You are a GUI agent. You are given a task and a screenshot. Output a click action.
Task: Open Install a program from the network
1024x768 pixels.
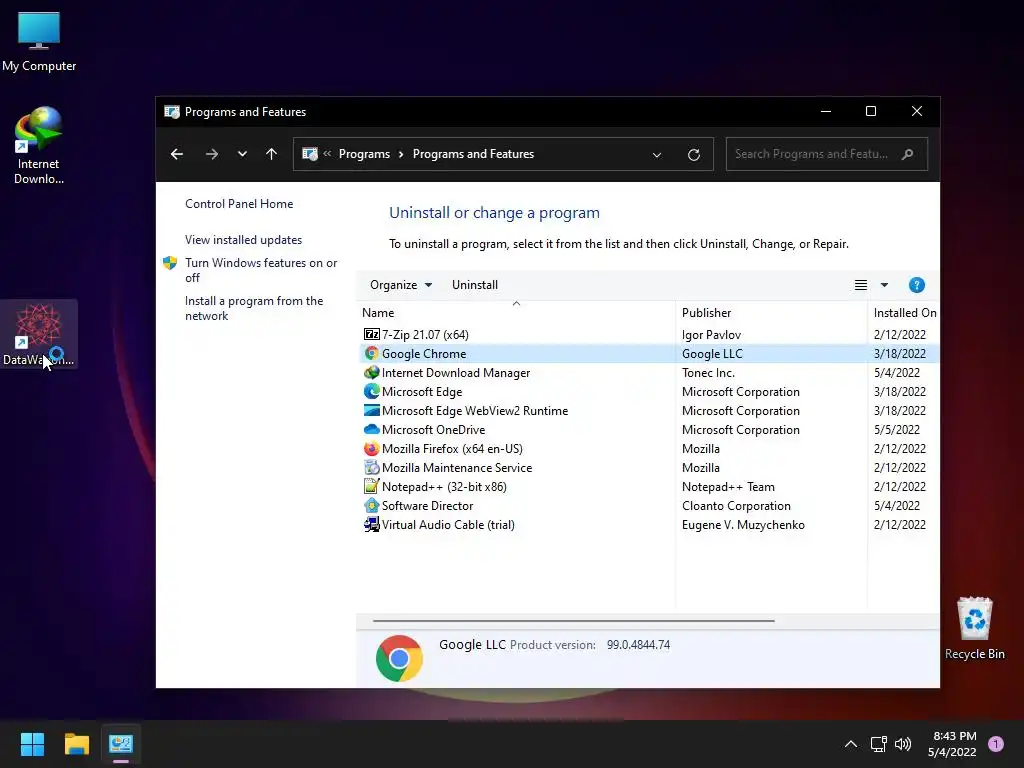click(x=254, y=308)
